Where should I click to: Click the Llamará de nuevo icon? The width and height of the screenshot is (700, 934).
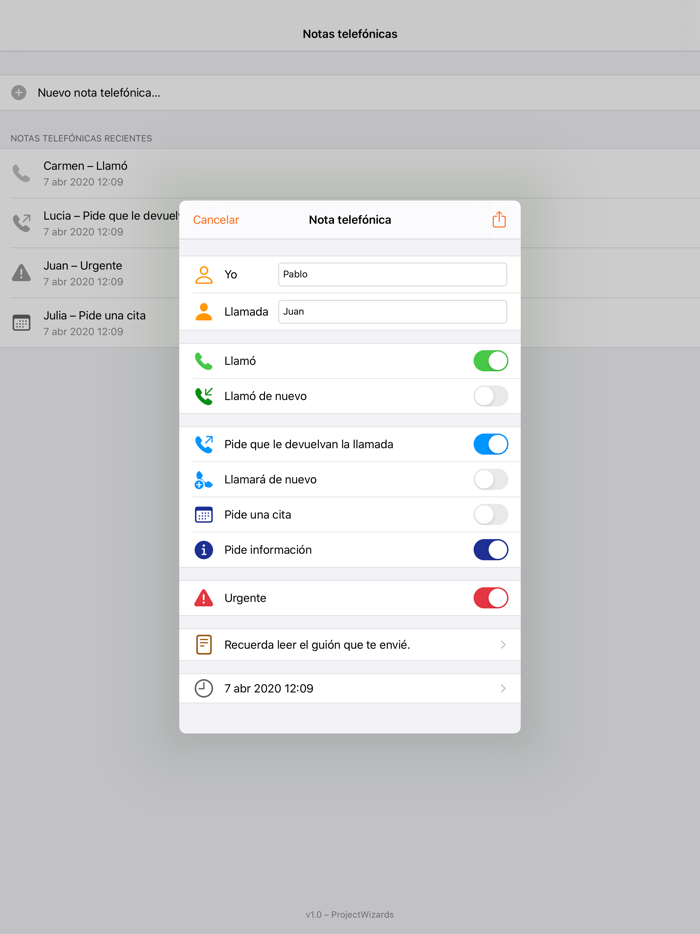click(x=204, y=480)
